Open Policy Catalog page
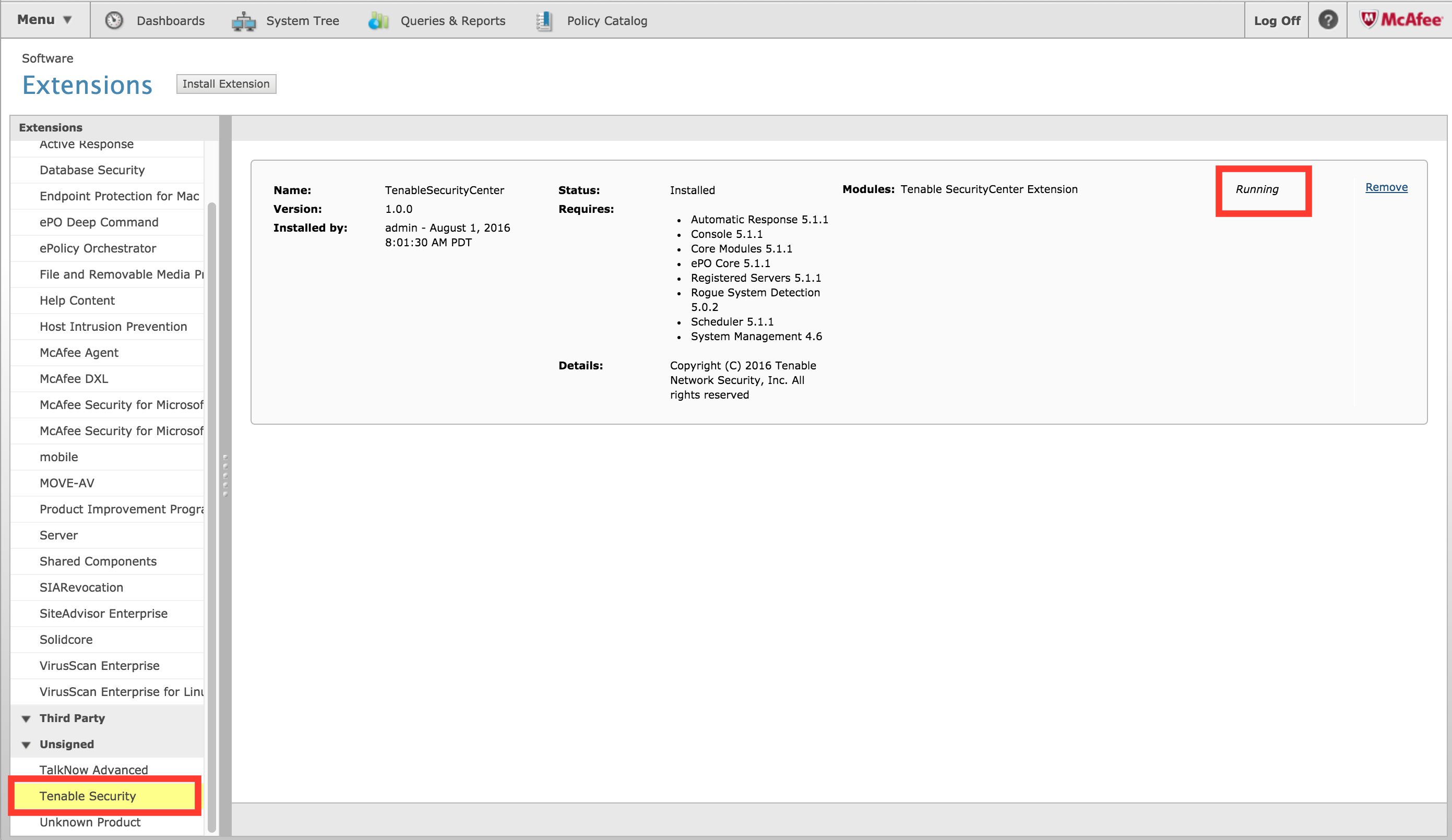Screen dimensions: 1452x840 606,21
